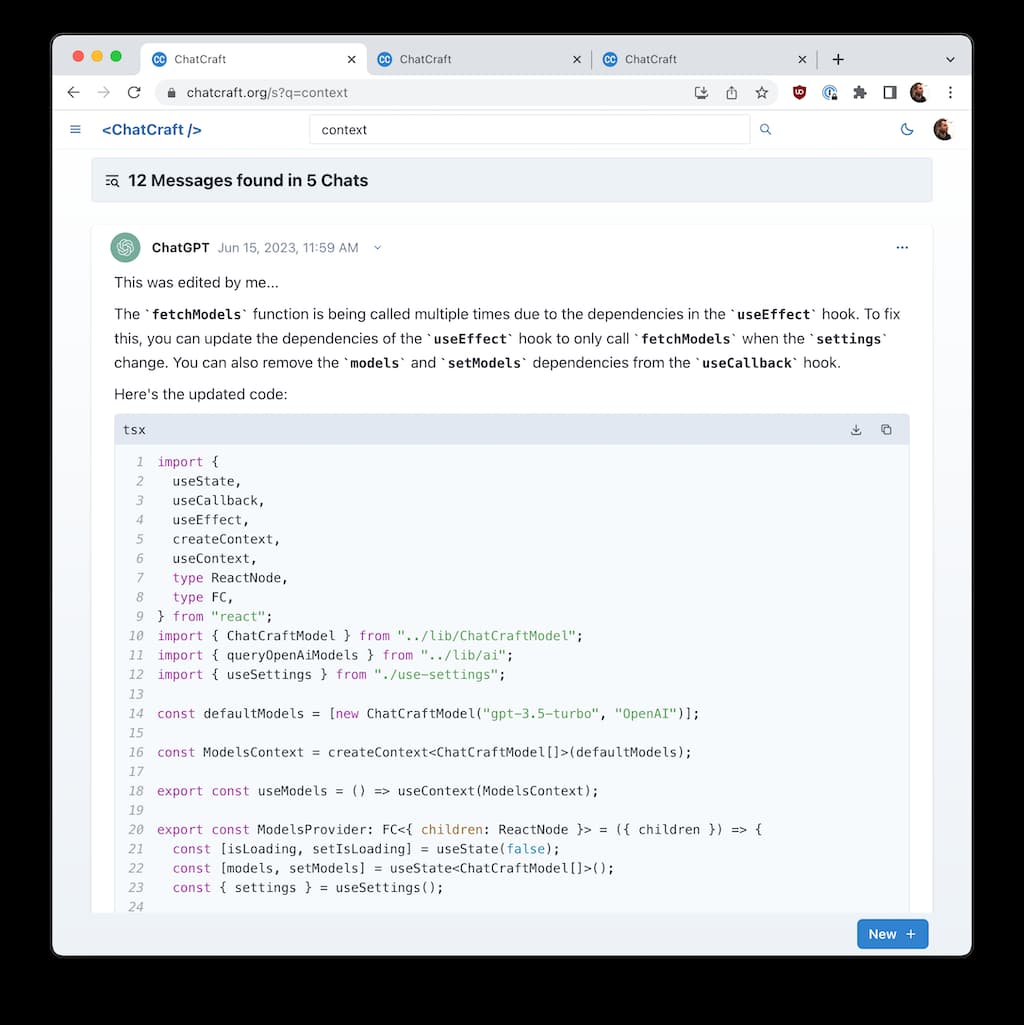Click the ChatGPT avatar icon
This screenshot has height=1025, width=1024.
point(125,248)
